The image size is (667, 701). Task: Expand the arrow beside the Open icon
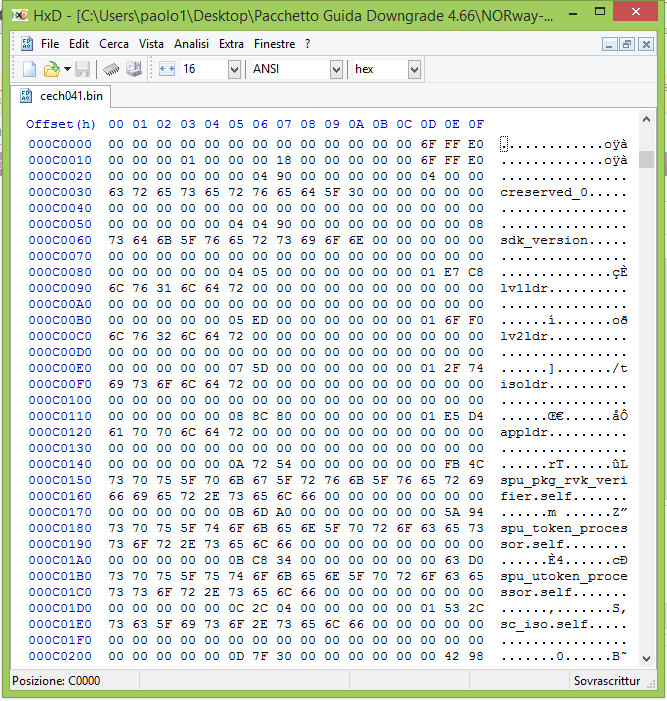tap(66, 69)
